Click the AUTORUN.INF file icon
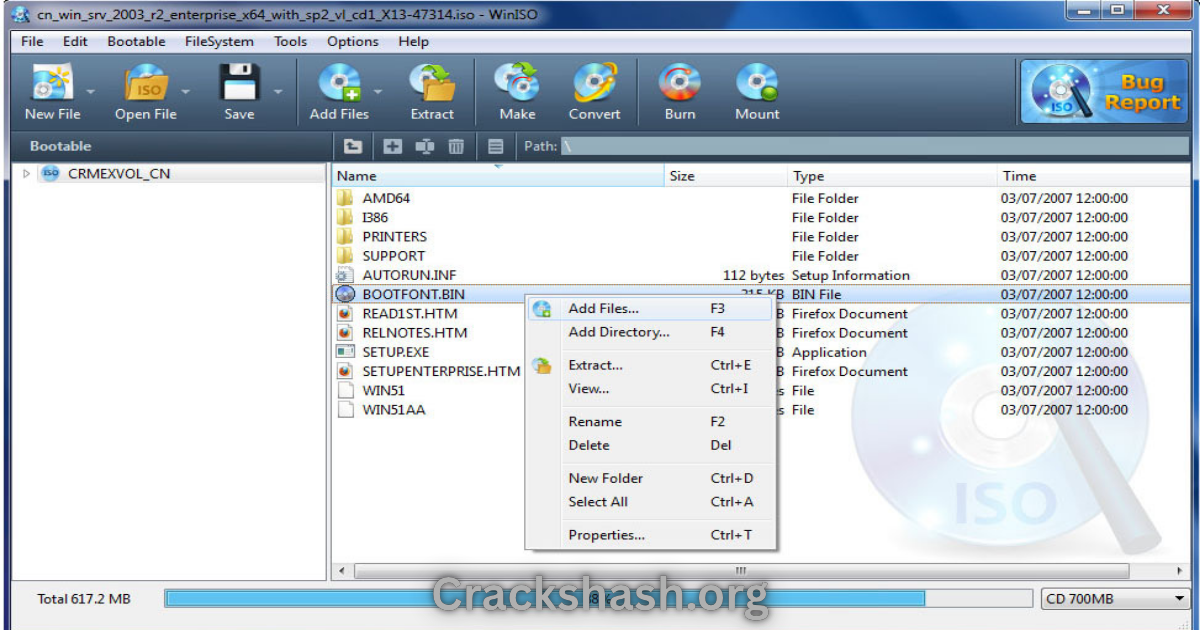Screen dimensions: 1200x630 point(345,275)
